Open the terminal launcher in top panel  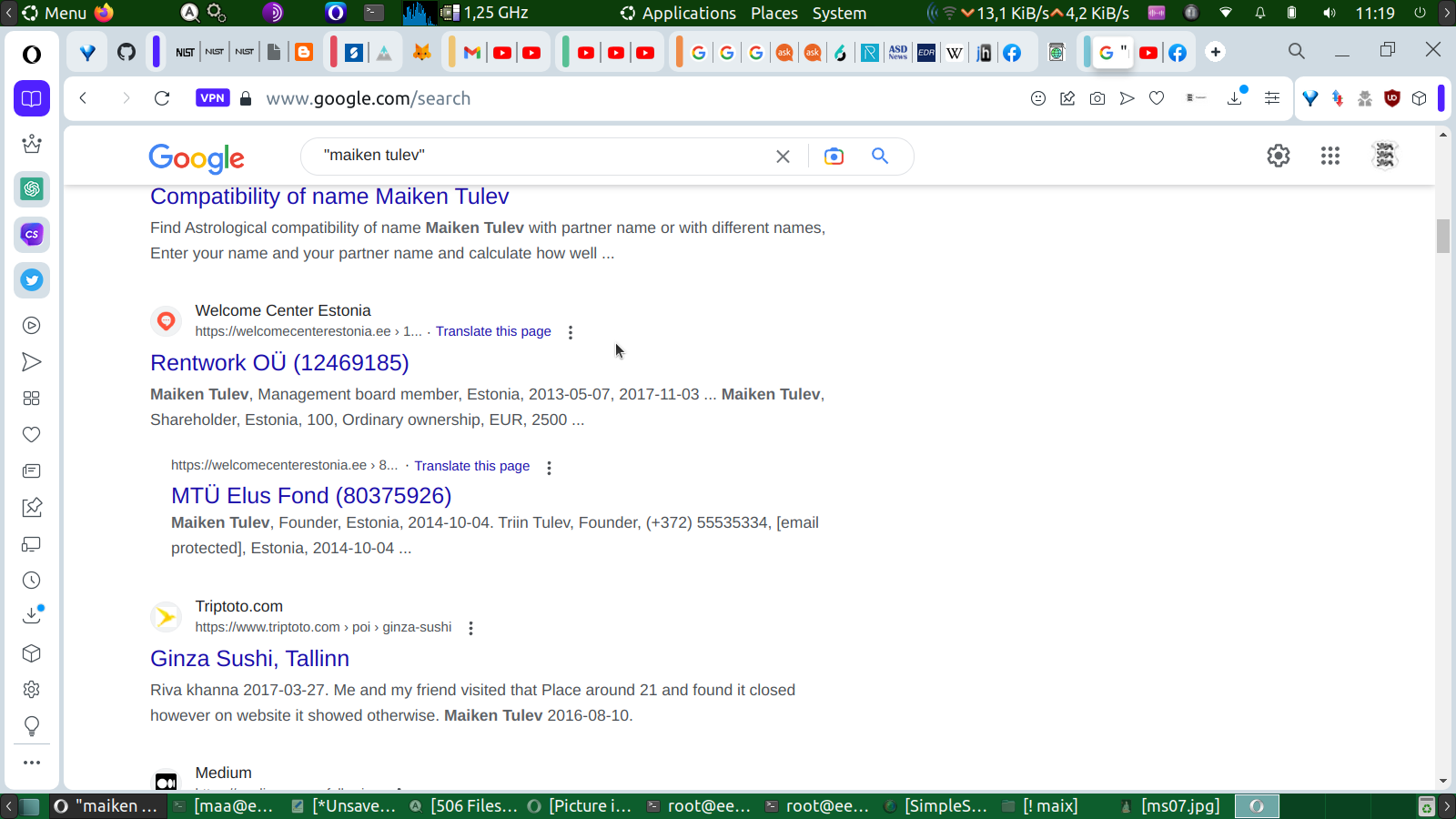pyautogui.click(x=374, y=13)
